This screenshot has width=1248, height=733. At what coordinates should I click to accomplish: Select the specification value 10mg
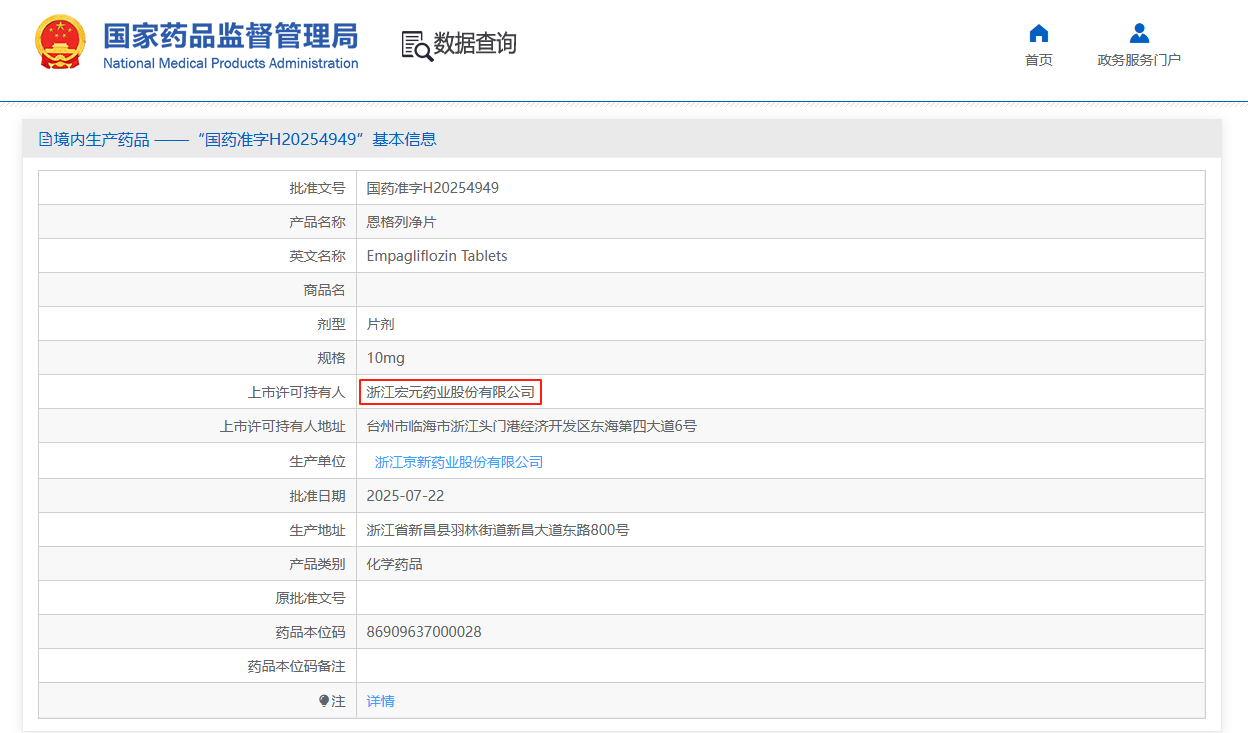pos(386,358)
